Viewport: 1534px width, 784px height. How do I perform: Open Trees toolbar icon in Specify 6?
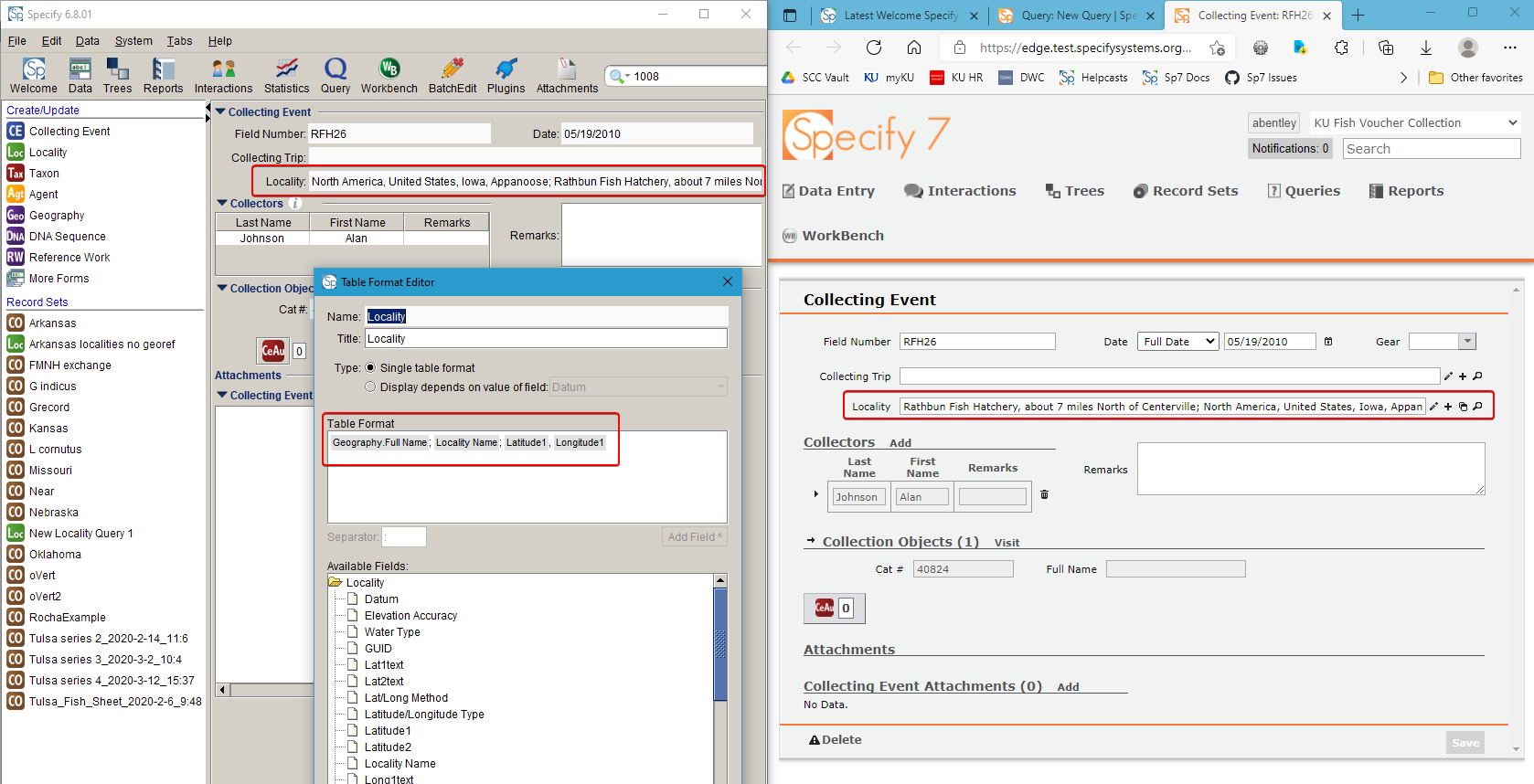pyautogui.click(x=117, y=75)
